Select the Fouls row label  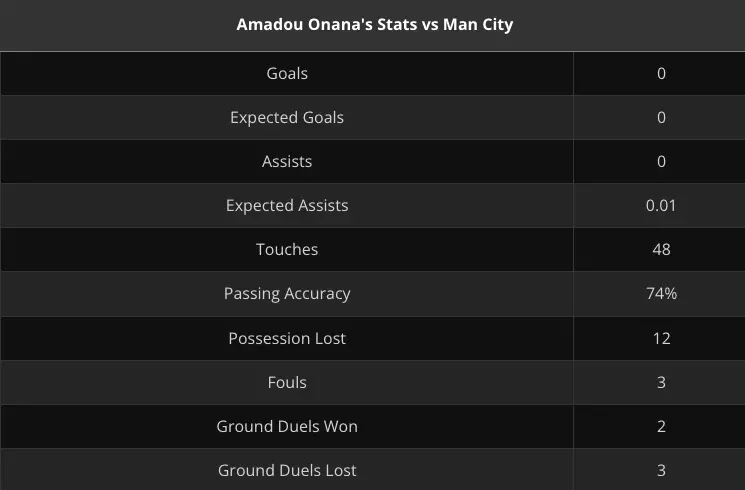(287, 382)
